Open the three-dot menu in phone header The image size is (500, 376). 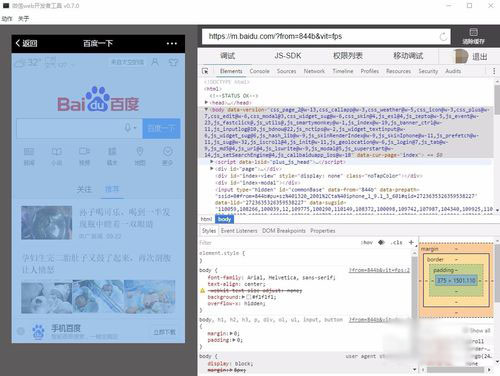[x=172, y=44]
